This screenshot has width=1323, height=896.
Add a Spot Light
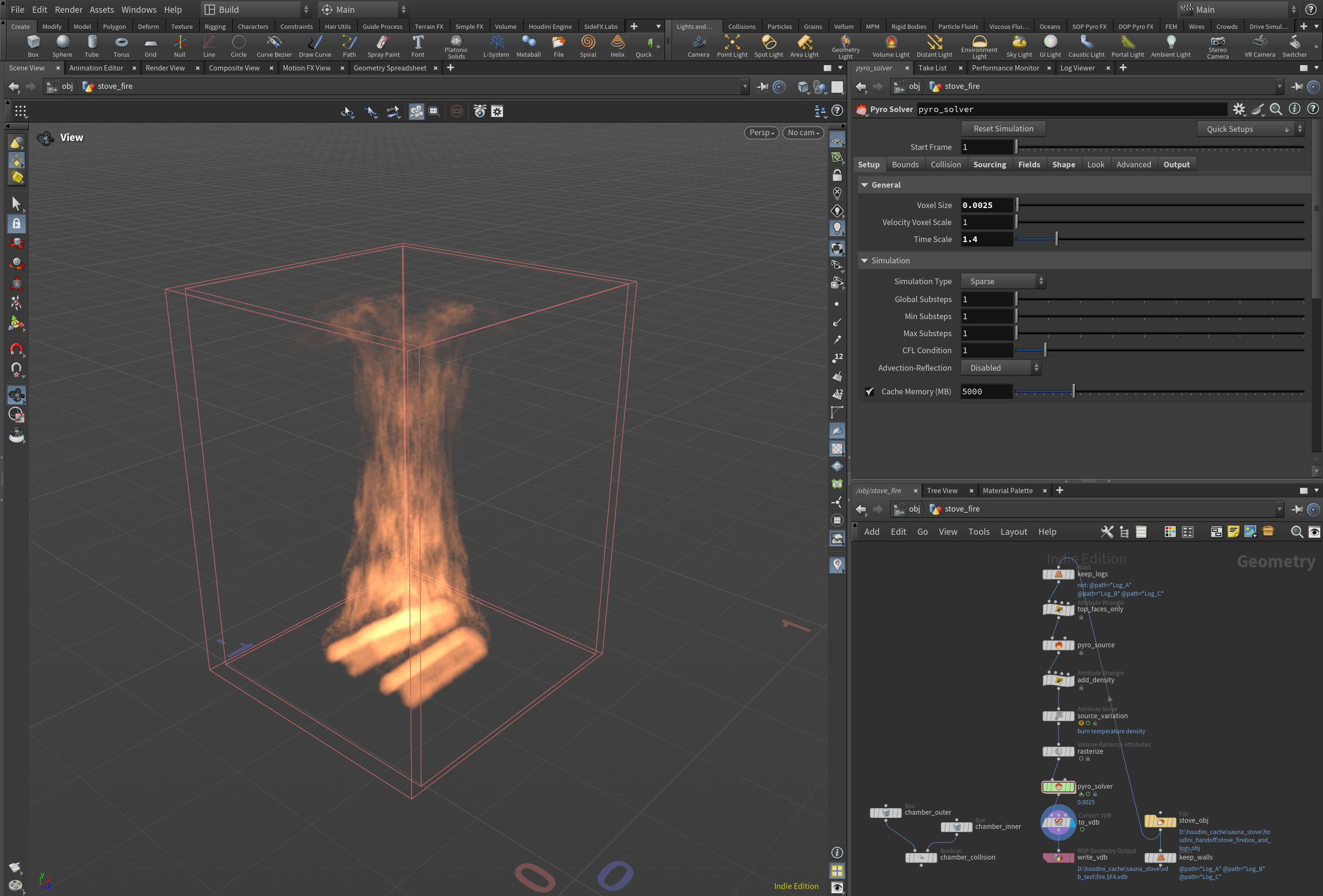pos(768,46)
